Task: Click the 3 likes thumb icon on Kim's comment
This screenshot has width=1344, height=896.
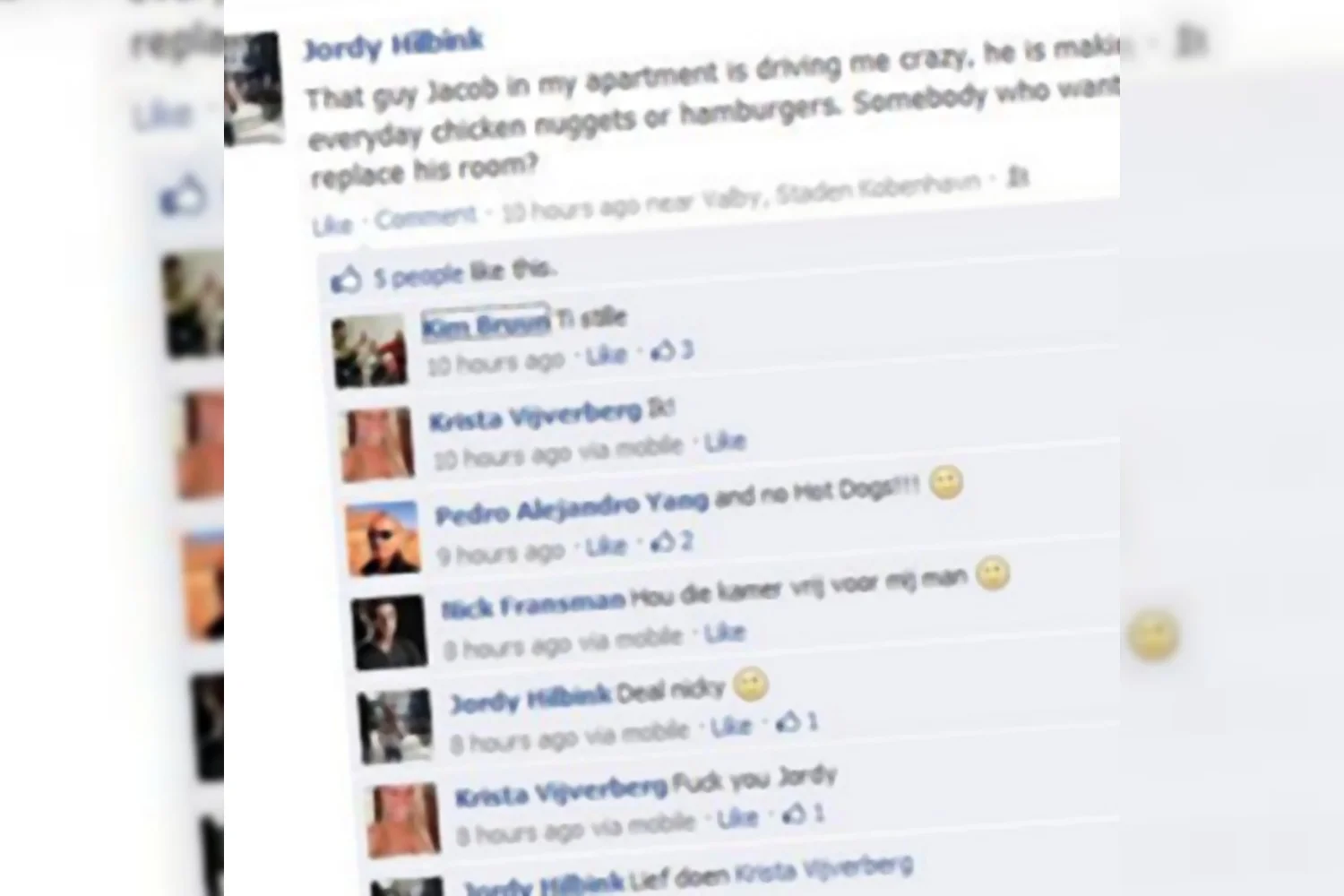Action: pyautogui.click(x=664, y=351)
